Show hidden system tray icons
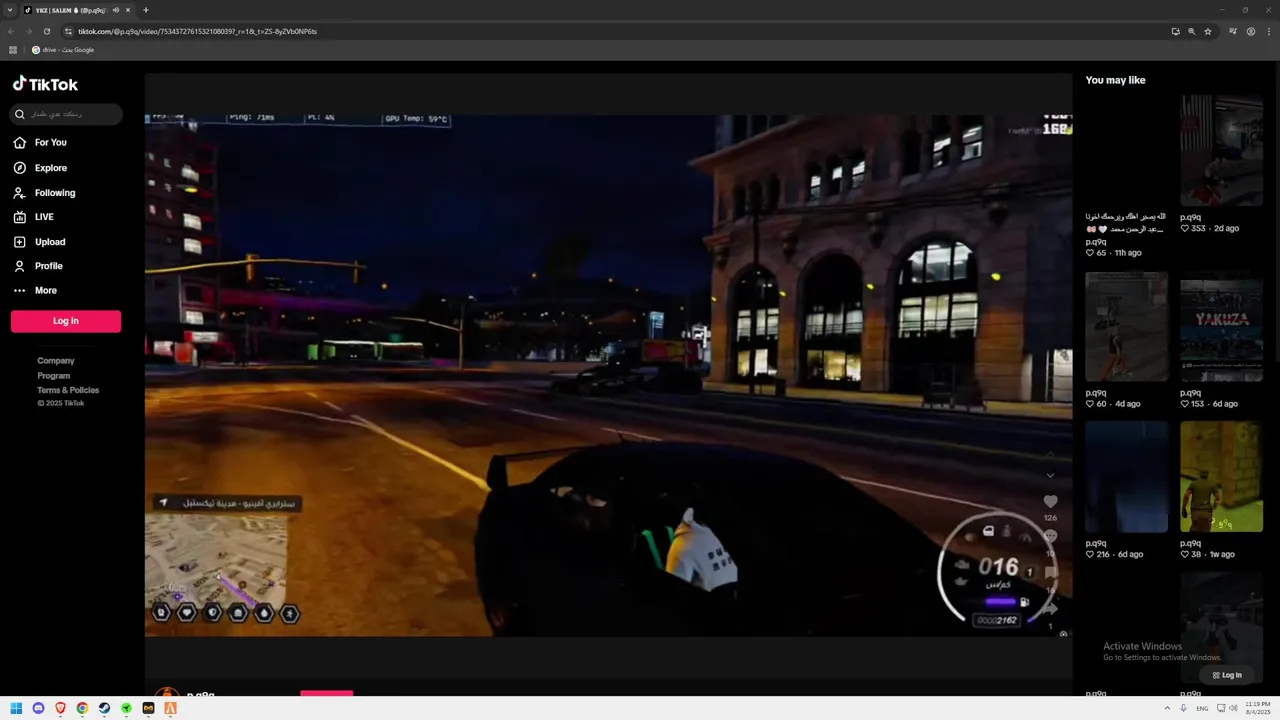Image resolution: width=1280 pixels, height=720 pixels. click(1167, 708)
